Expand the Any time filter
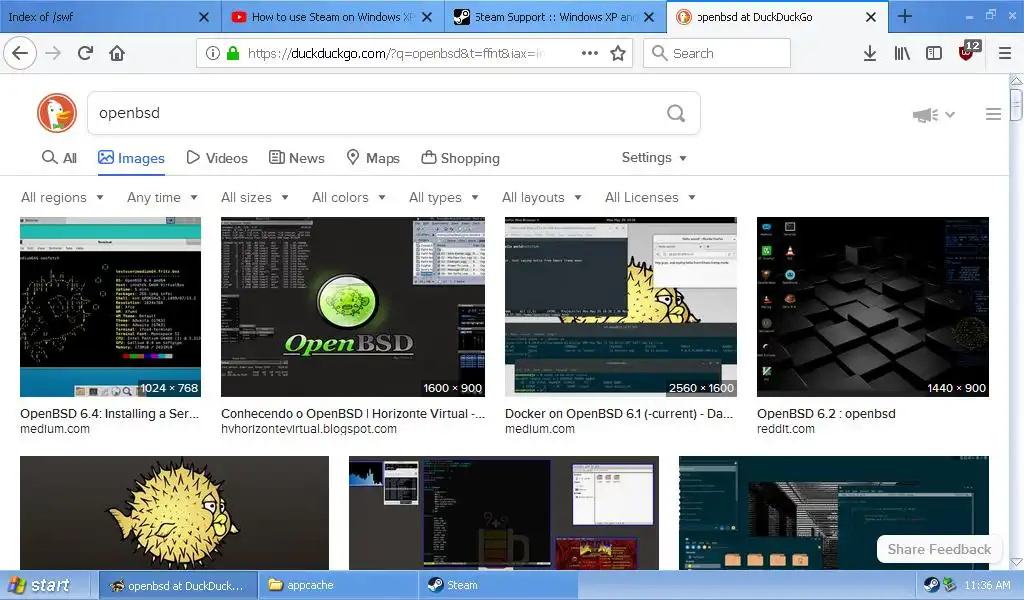This screenshot has height=600, width=1024. 162,197
